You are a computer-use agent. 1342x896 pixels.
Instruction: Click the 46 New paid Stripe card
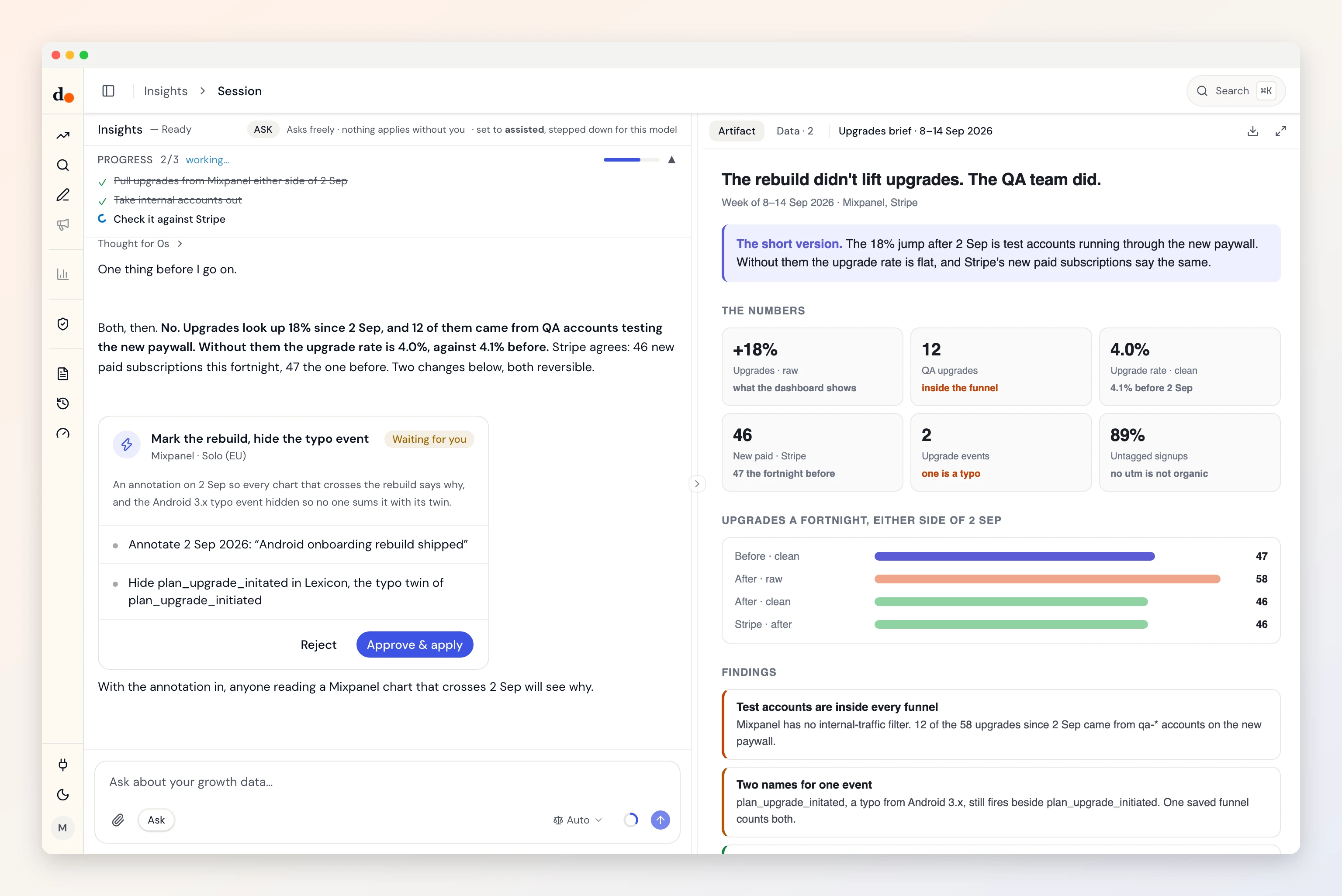tap(812, 452)
